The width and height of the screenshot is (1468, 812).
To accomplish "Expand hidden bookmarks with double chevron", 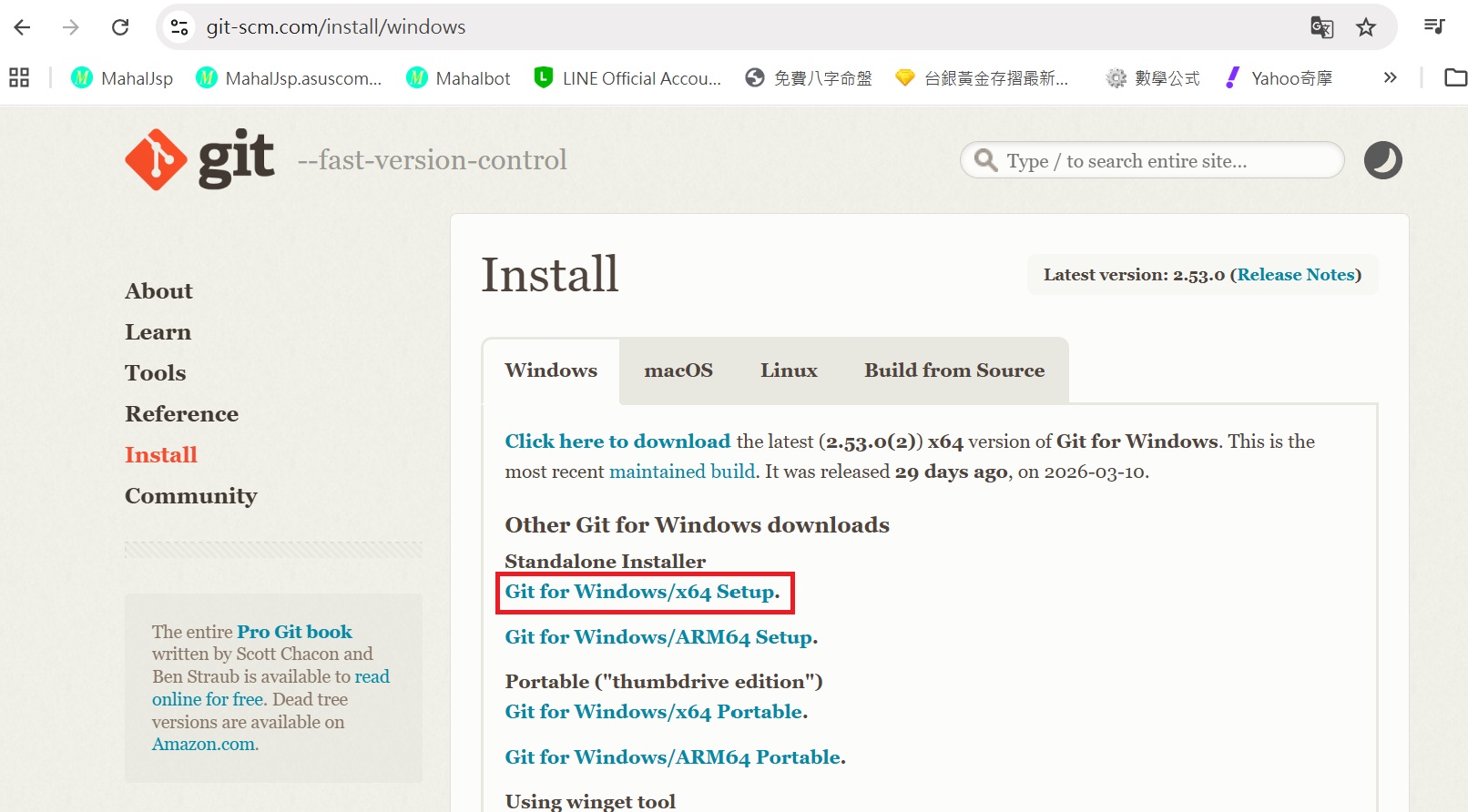I will 1390,78.
